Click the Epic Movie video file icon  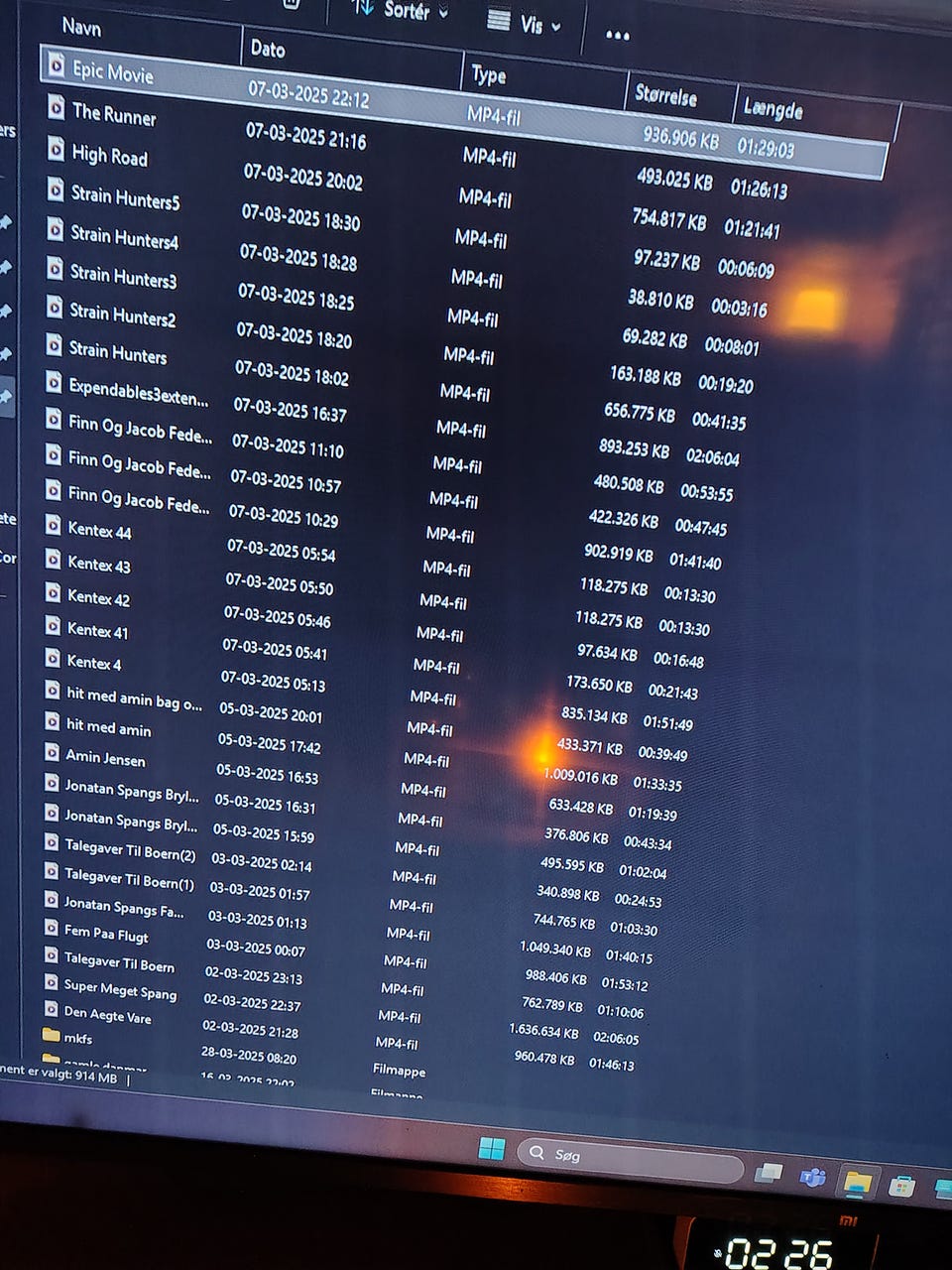pos(56,66)
